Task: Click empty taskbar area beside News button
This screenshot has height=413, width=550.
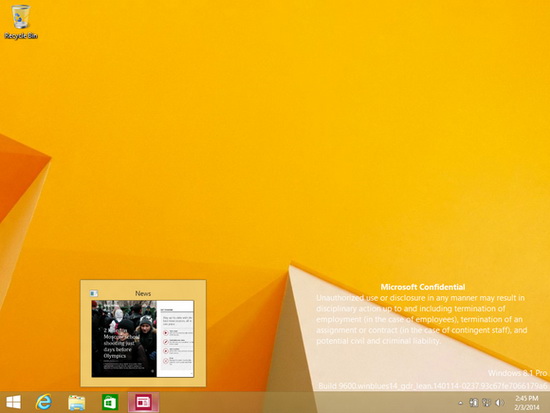Action: point(281,402)
